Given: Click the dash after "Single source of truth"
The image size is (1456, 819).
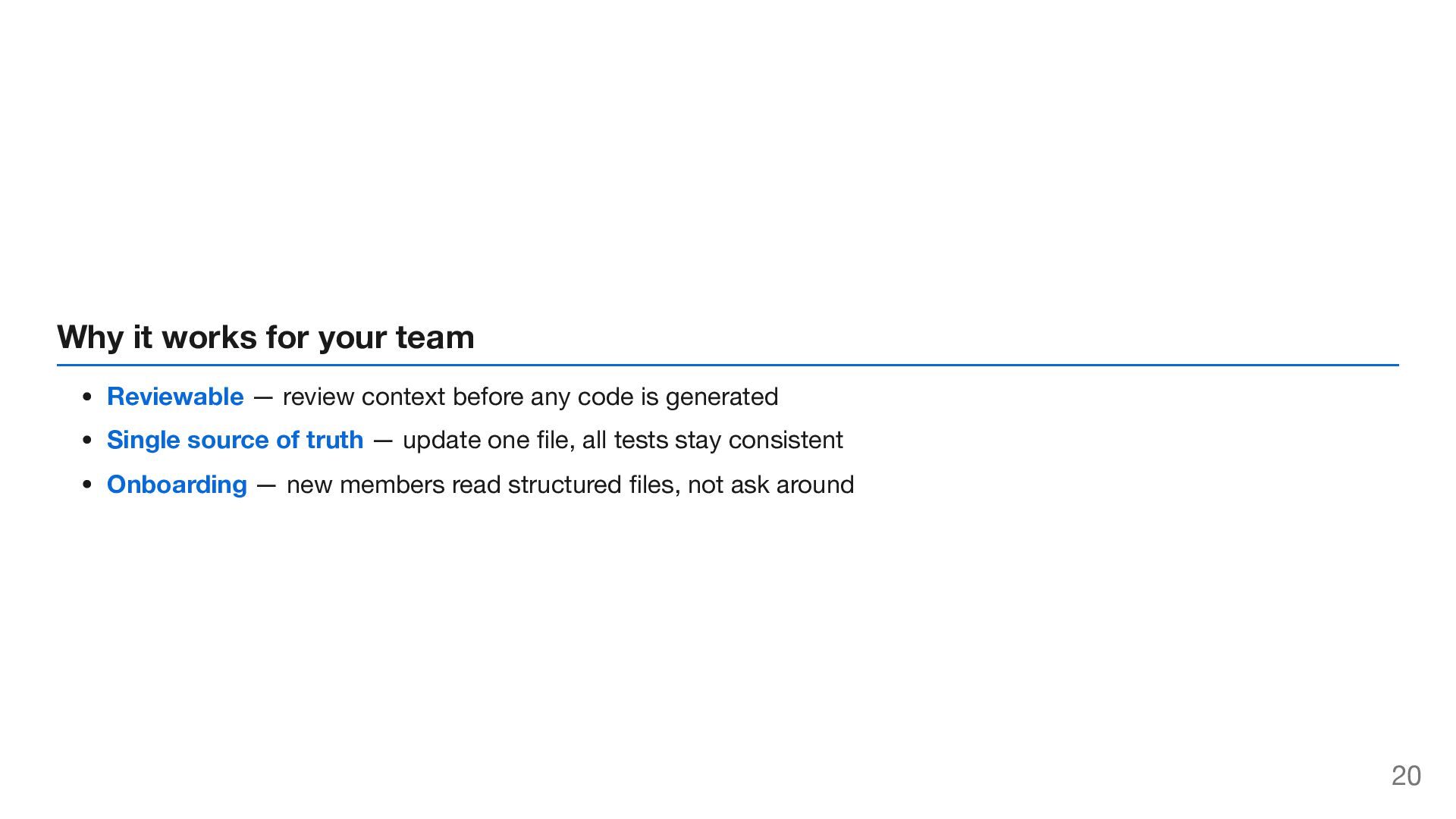Looking at the screenshot, I should [383, 441].
